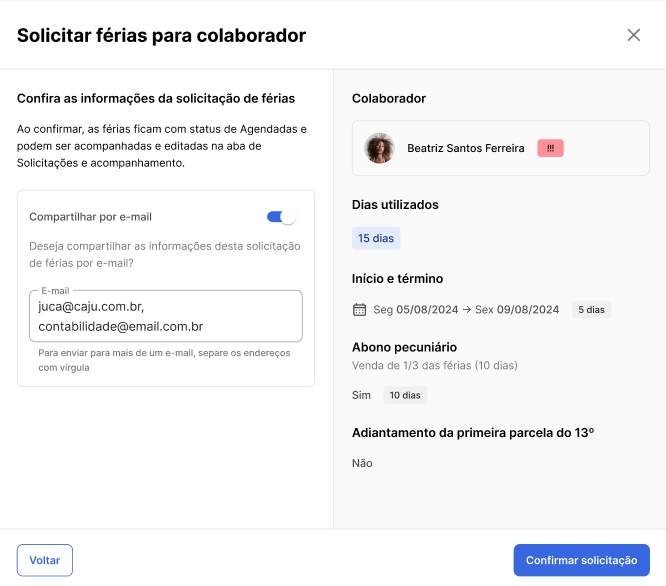Confirm with Confirmar solicitação button

[x=581, y=560]
